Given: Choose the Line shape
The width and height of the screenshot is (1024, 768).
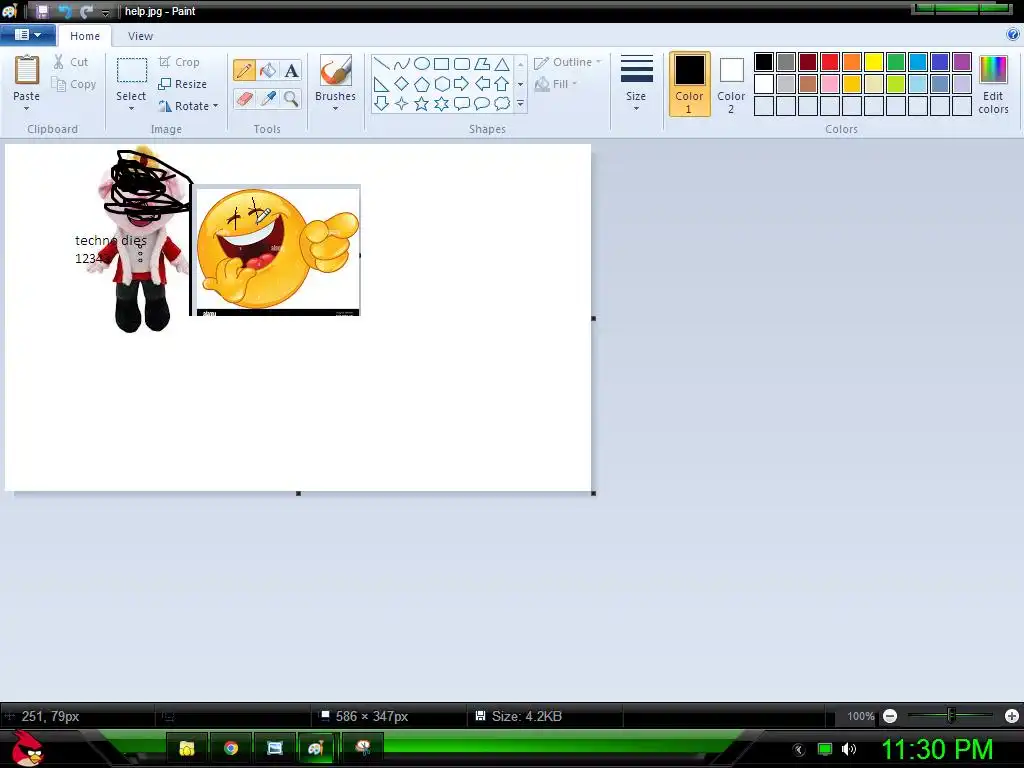Looking at the screenshot, I should 381,63.
